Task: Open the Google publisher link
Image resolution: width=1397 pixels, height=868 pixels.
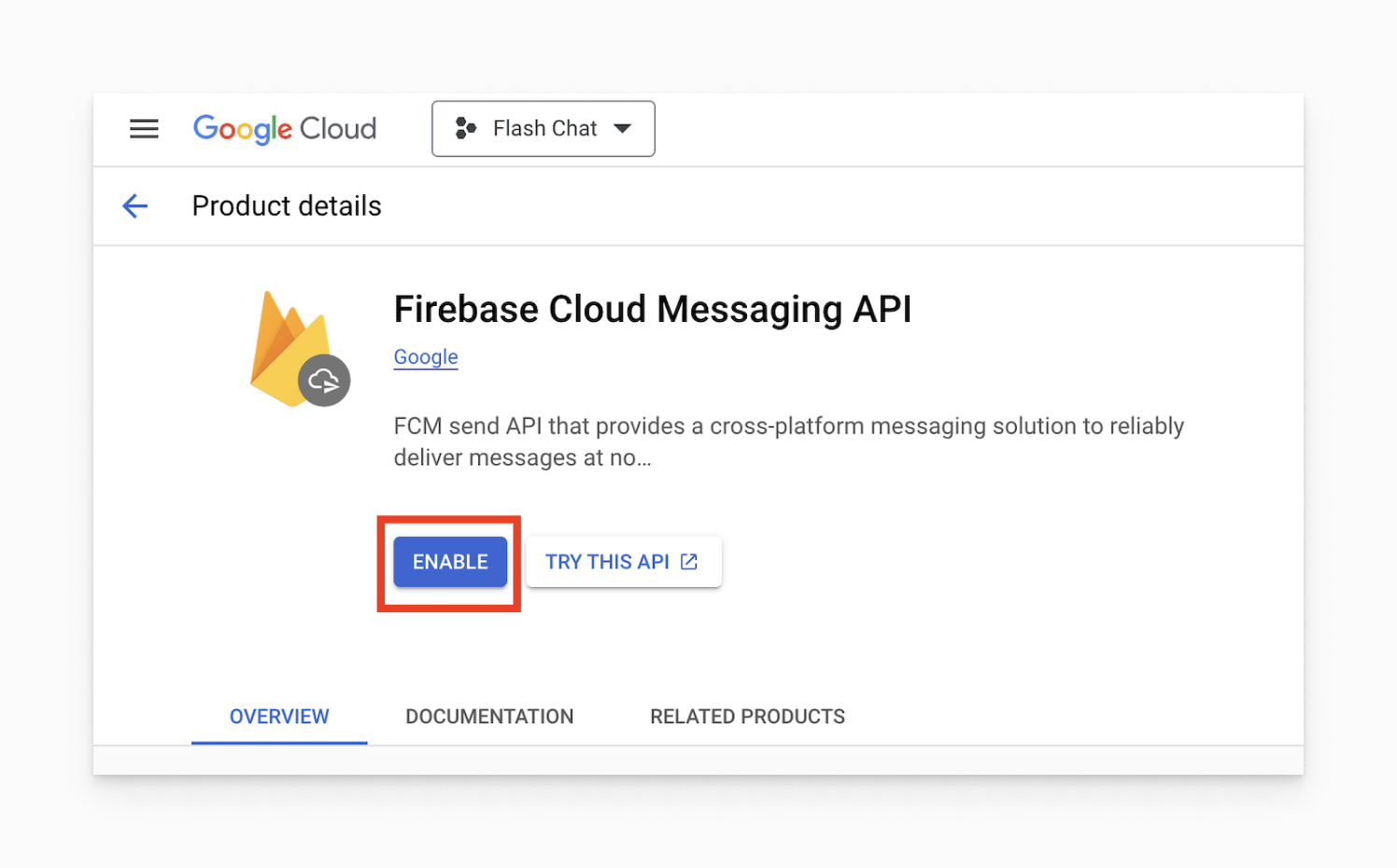Action: tap(426, 357)
